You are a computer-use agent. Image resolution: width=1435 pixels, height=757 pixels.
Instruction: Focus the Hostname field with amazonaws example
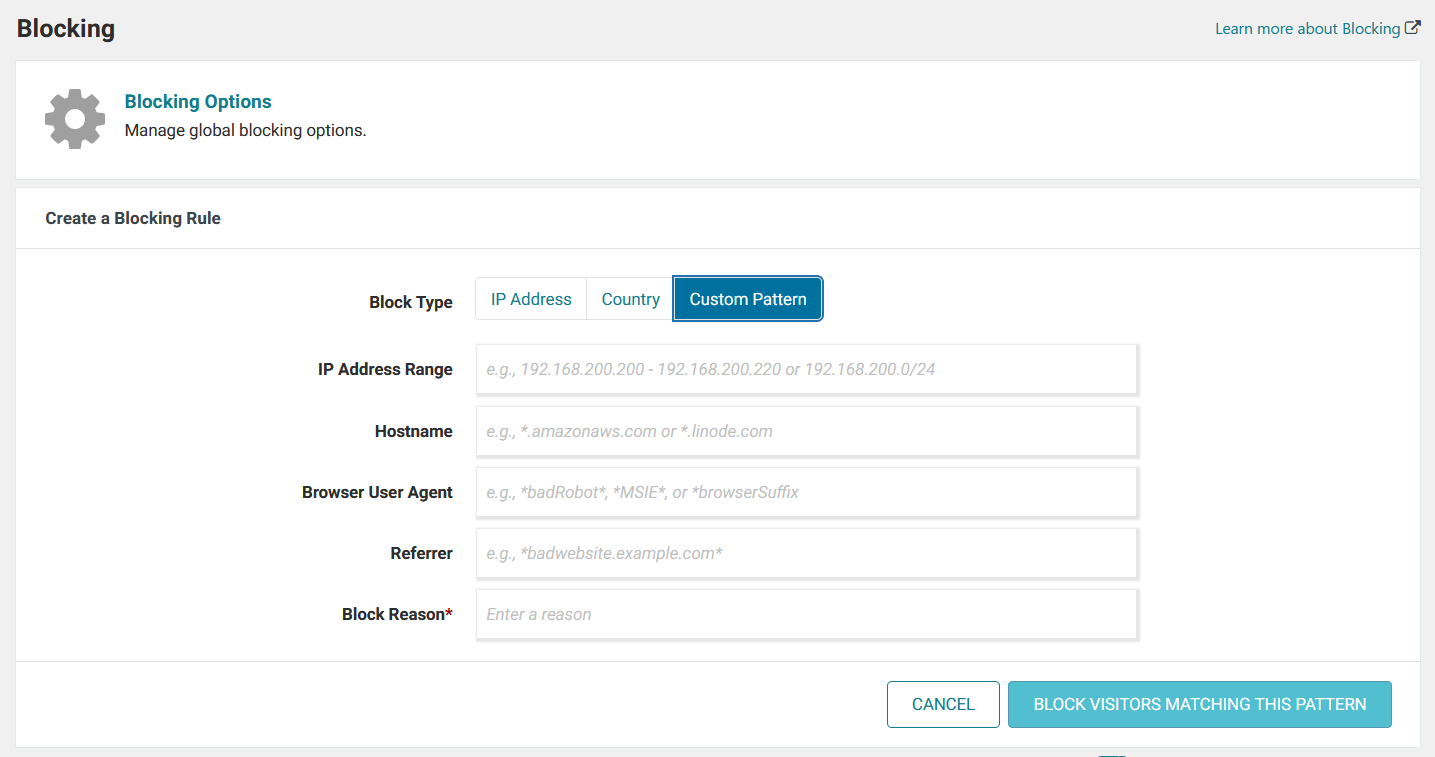[806, 431]
